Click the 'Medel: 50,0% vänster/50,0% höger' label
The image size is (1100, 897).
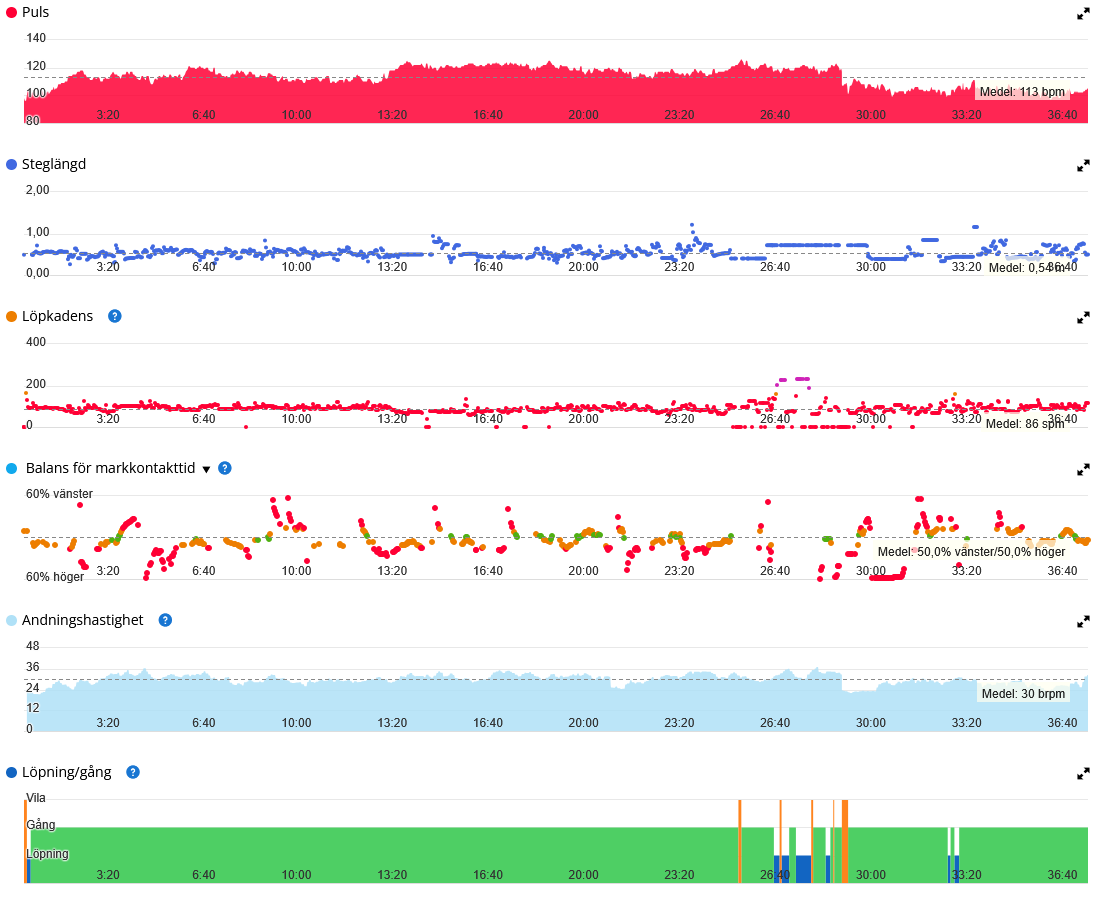click(972, 552)
